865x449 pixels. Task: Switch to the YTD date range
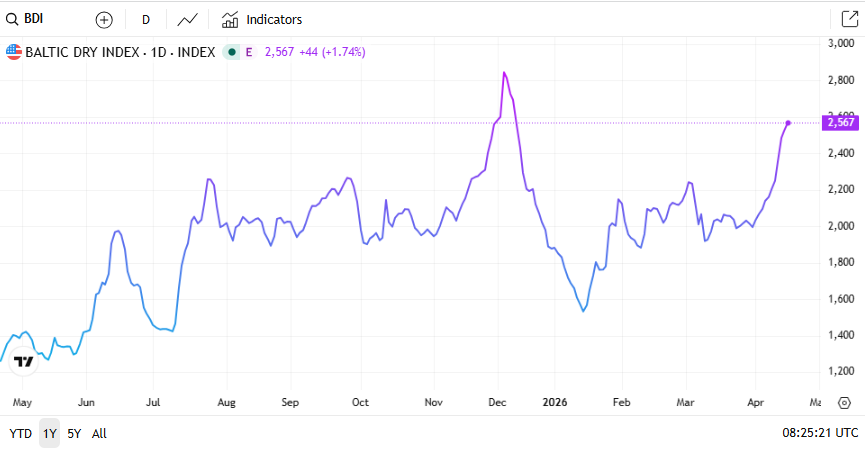[x=20, y=434]
